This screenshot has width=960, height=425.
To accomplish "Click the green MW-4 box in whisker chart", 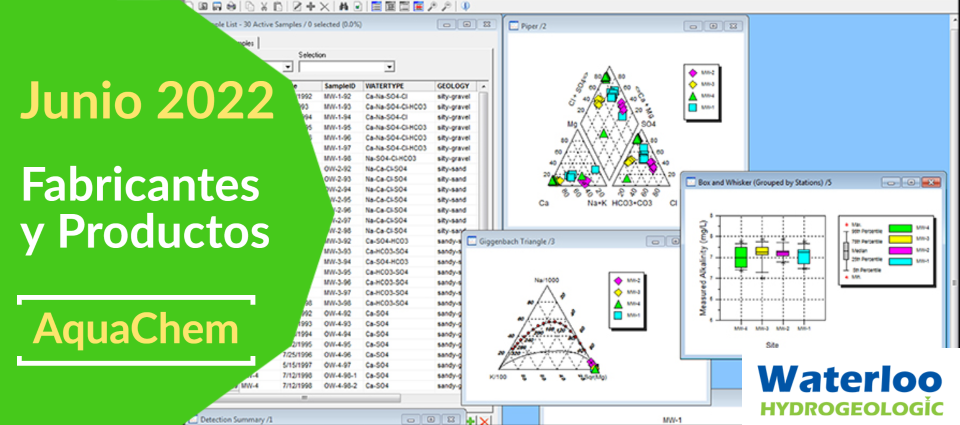I will tap(741, 257).
